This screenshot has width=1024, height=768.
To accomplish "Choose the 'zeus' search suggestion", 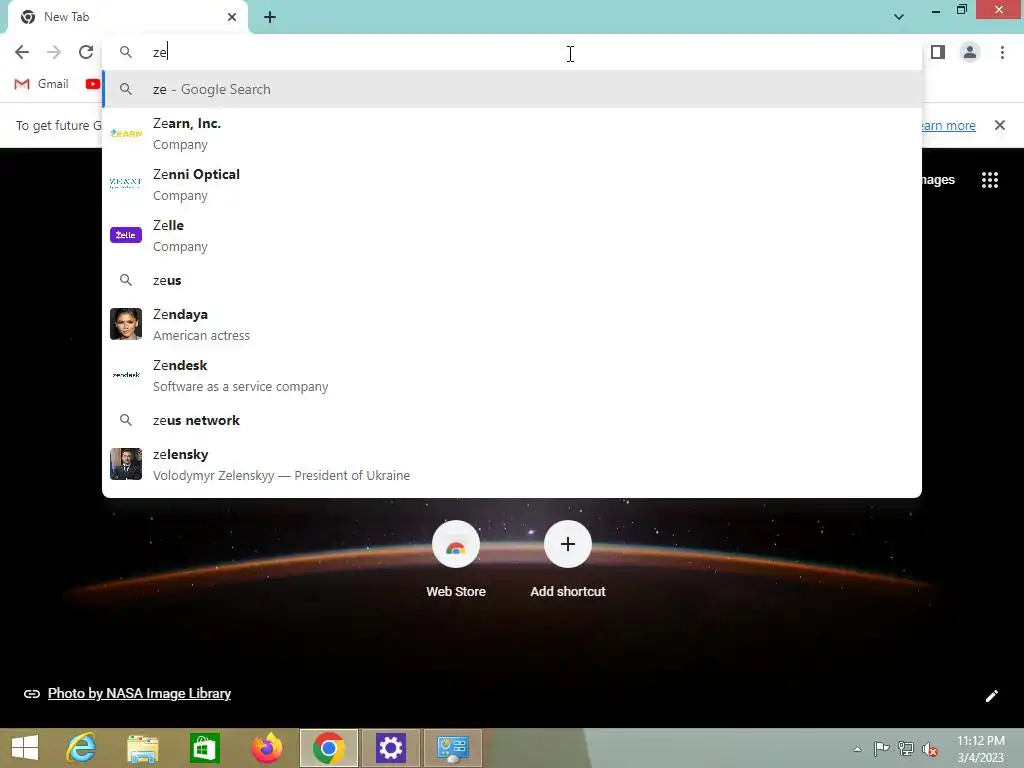I will [x=512, y=280].
